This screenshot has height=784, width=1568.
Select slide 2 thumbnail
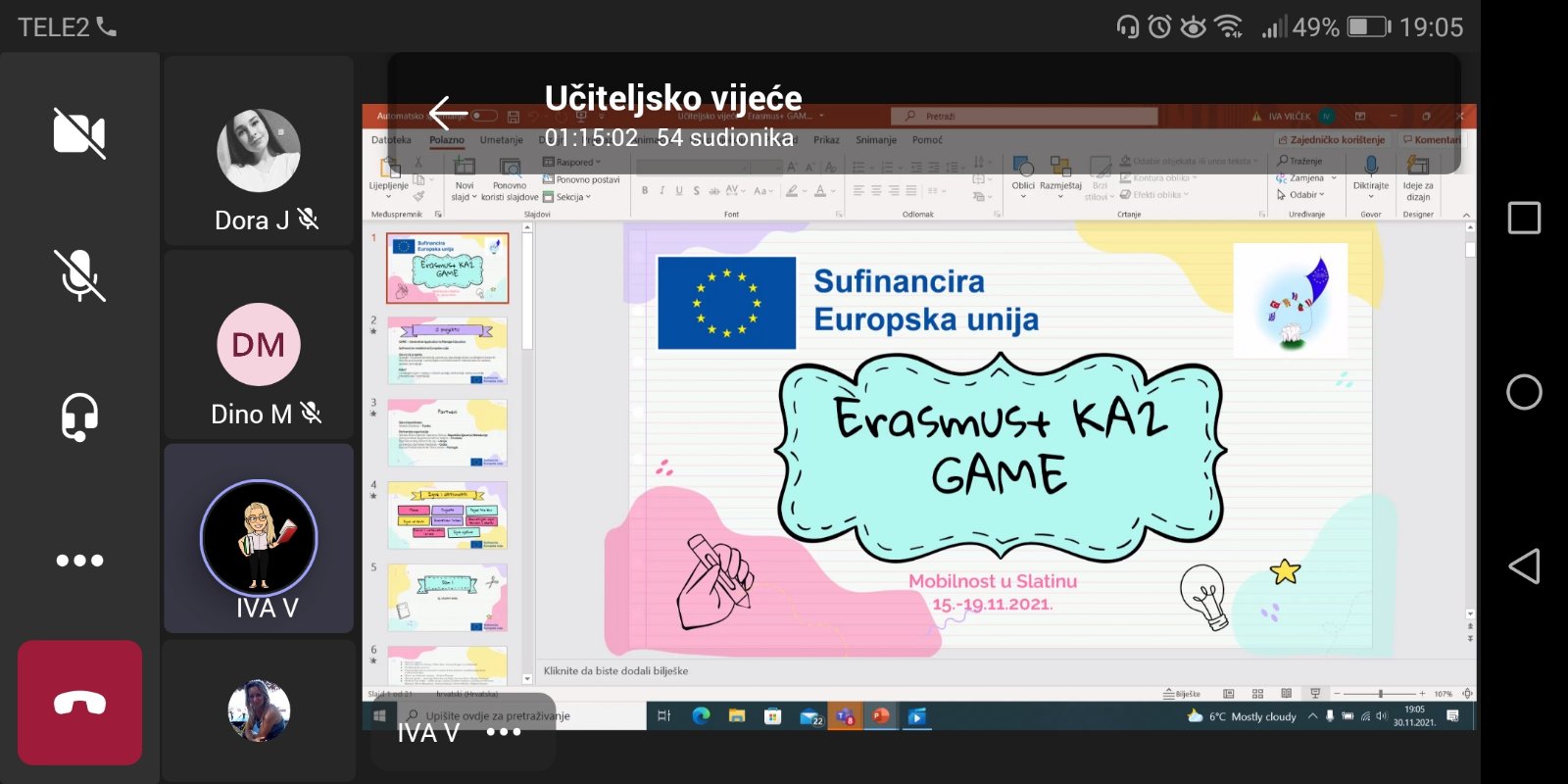point(447,350)
